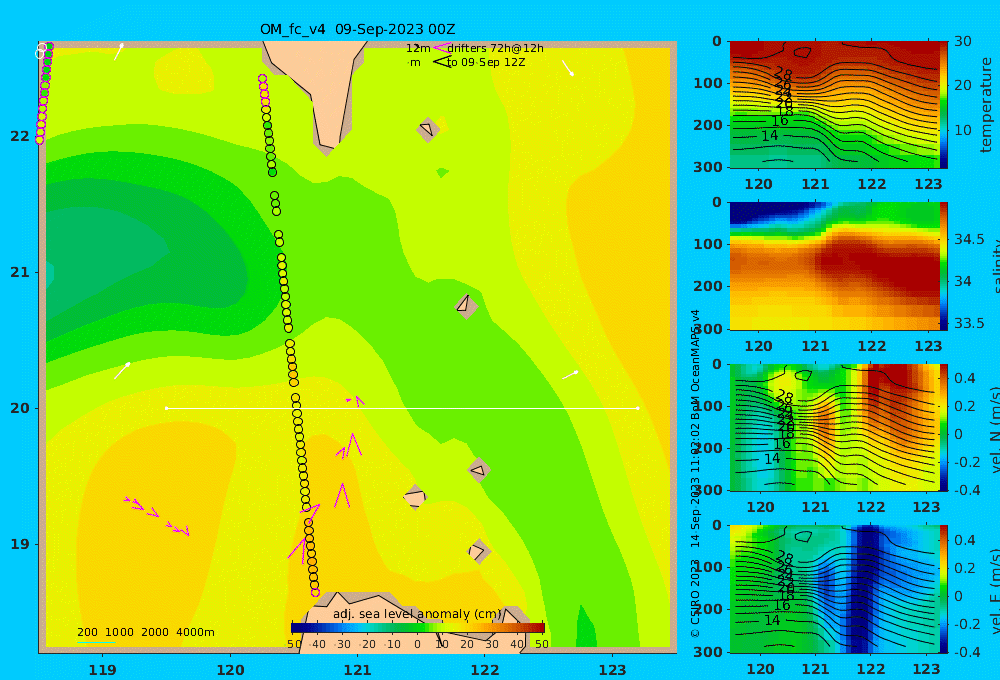Click the latitude tick label 21 on the map
This screenshot has height=680, width=1000.
(20, 272)
